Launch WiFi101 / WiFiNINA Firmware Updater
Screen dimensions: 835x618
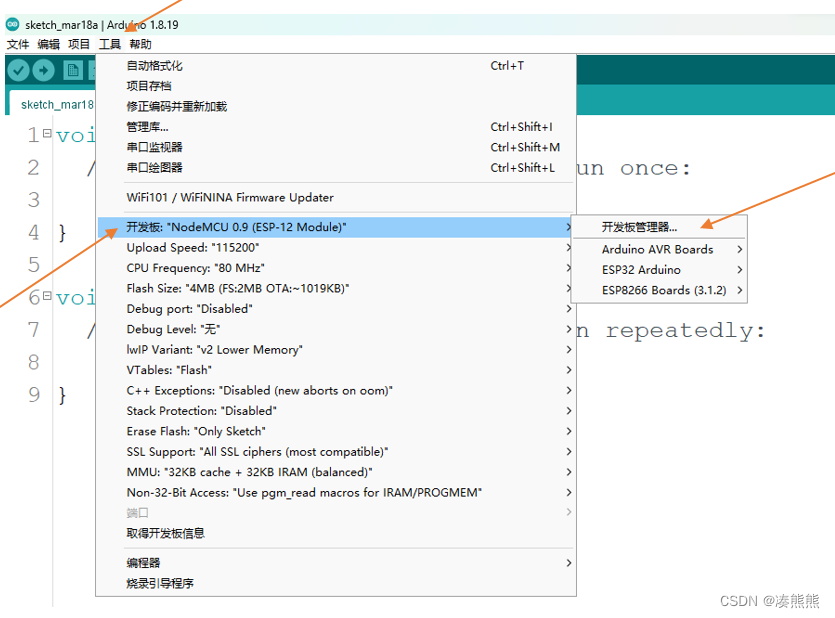[x=337, y=197]
